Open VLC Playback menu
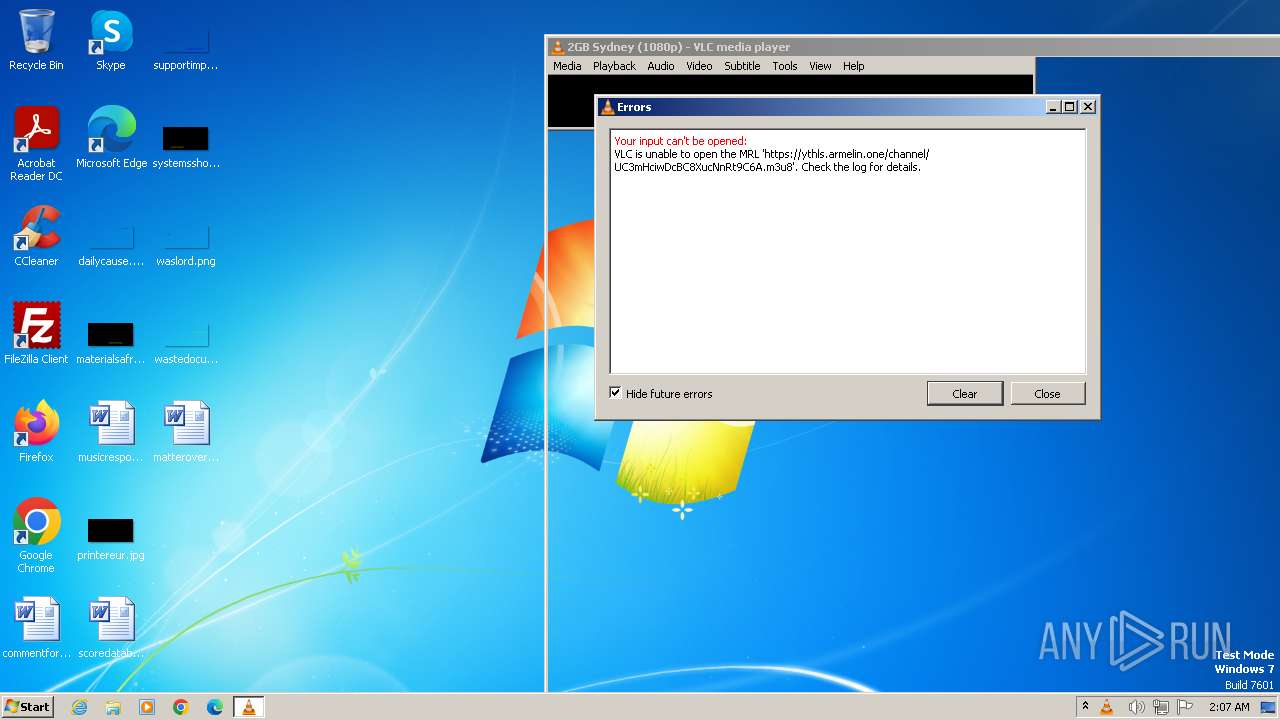 [x=614, y=66]
